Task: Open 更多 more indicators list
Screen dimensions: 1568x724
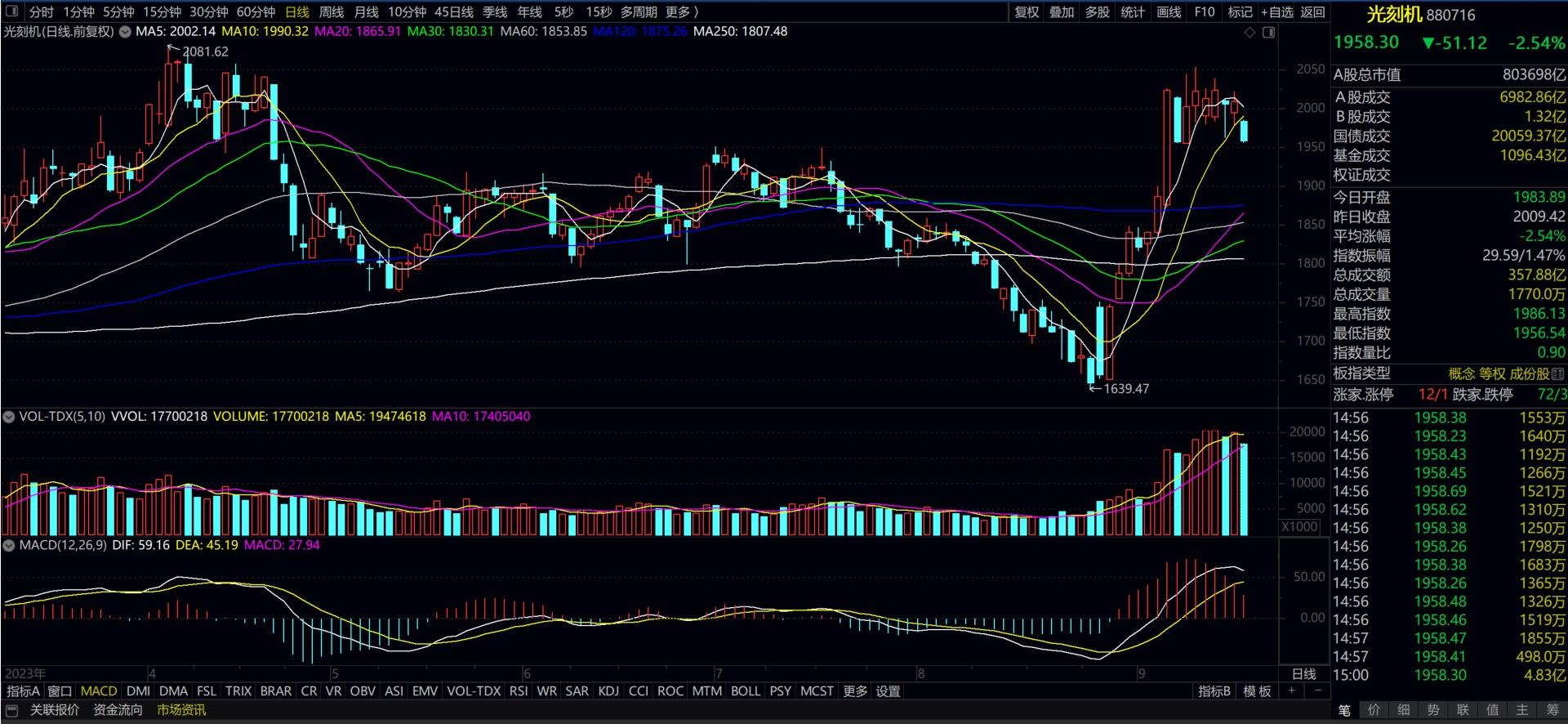Action: click(855, 691)
